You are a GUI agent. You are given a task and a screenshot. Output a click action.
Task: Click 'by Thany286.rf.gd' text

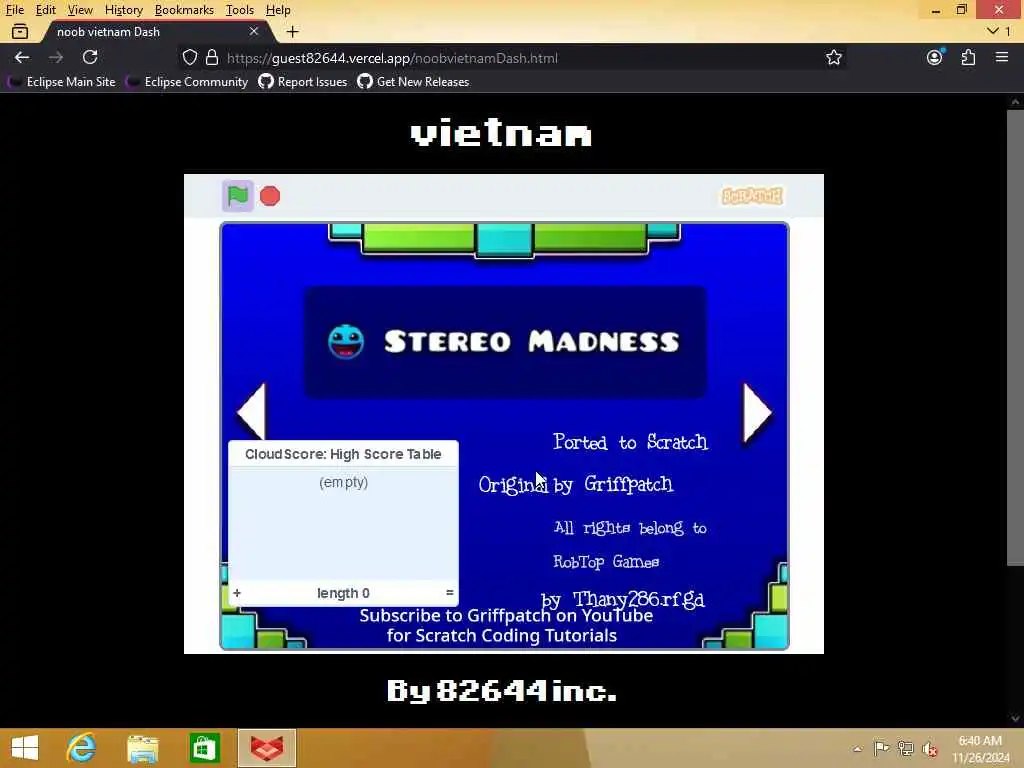coord(623,600)
